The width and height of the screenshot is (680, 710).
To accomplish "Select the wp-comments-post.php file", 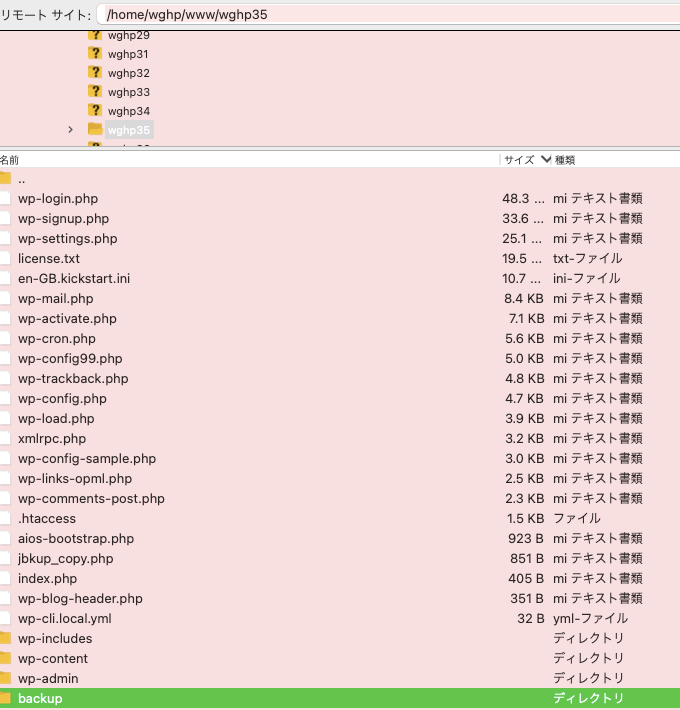I will (91, 499).
